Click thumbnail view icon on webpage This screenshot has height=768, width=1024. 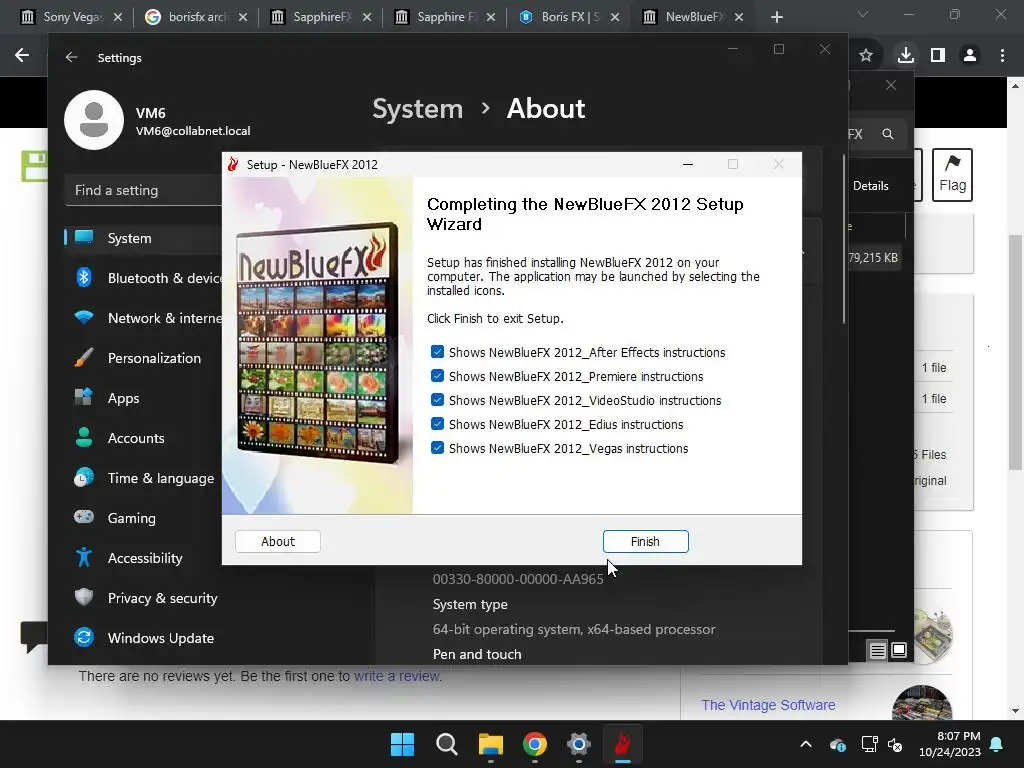[899, 650]
